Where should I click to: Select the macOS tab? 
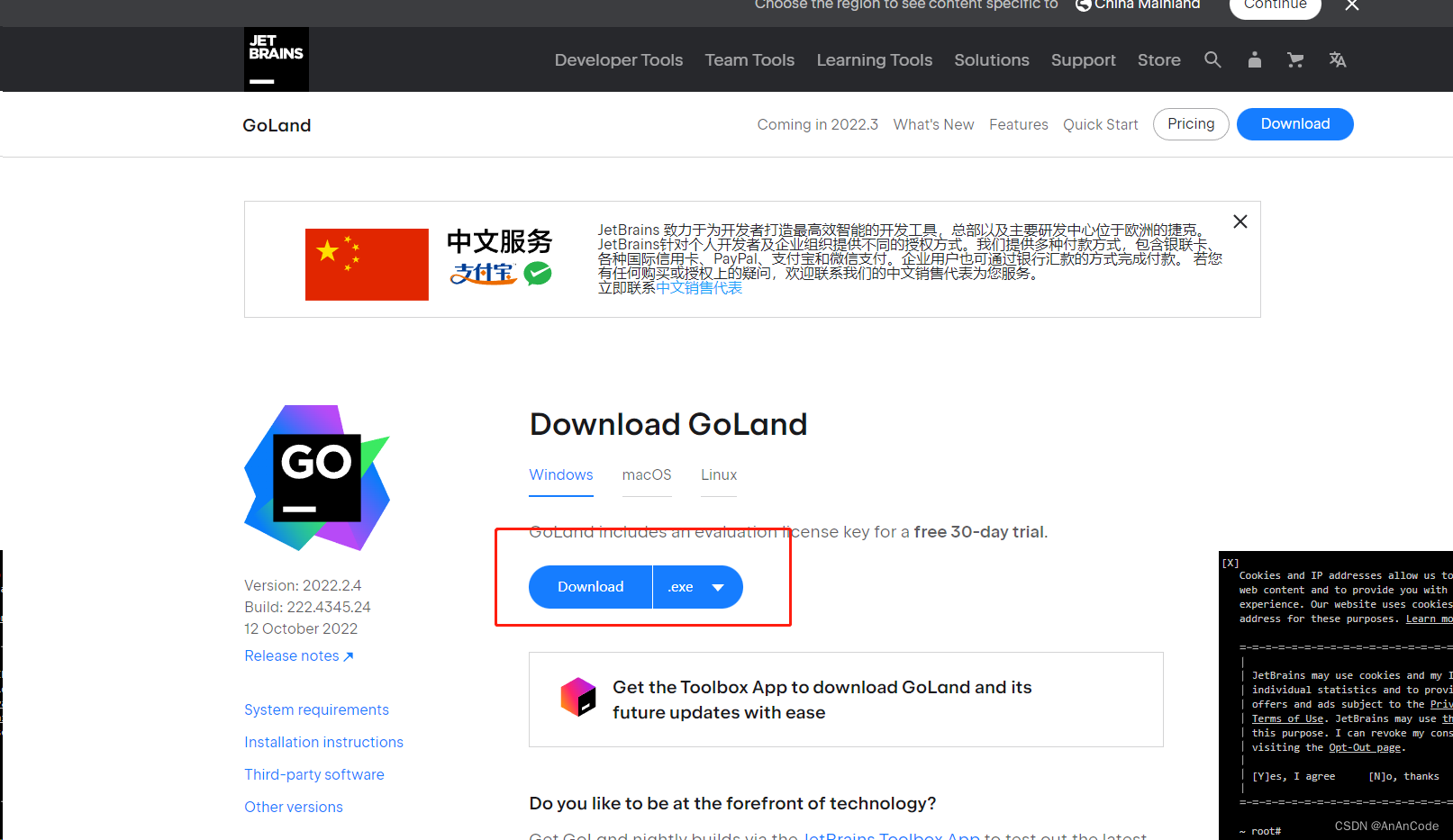pyautogui.click(x=647, y=474)
